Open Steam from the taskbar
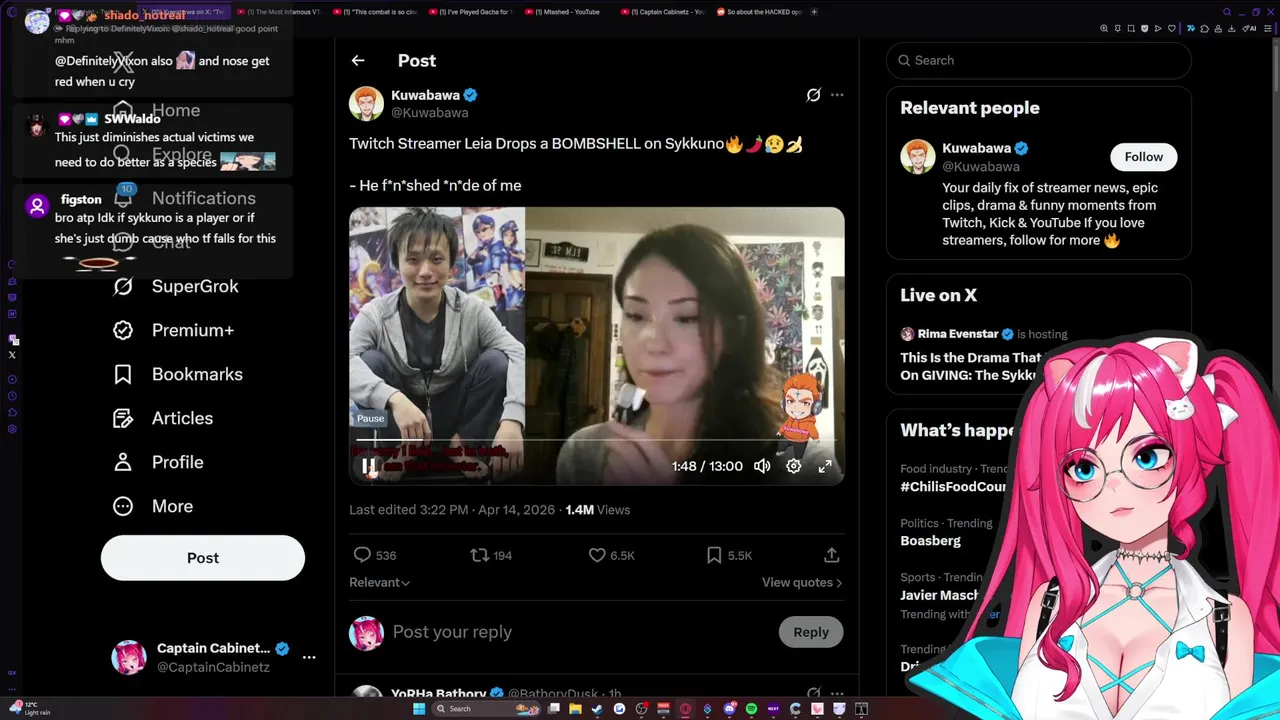This screenshot has height=720, width=1280. click(x=597, y=709)
